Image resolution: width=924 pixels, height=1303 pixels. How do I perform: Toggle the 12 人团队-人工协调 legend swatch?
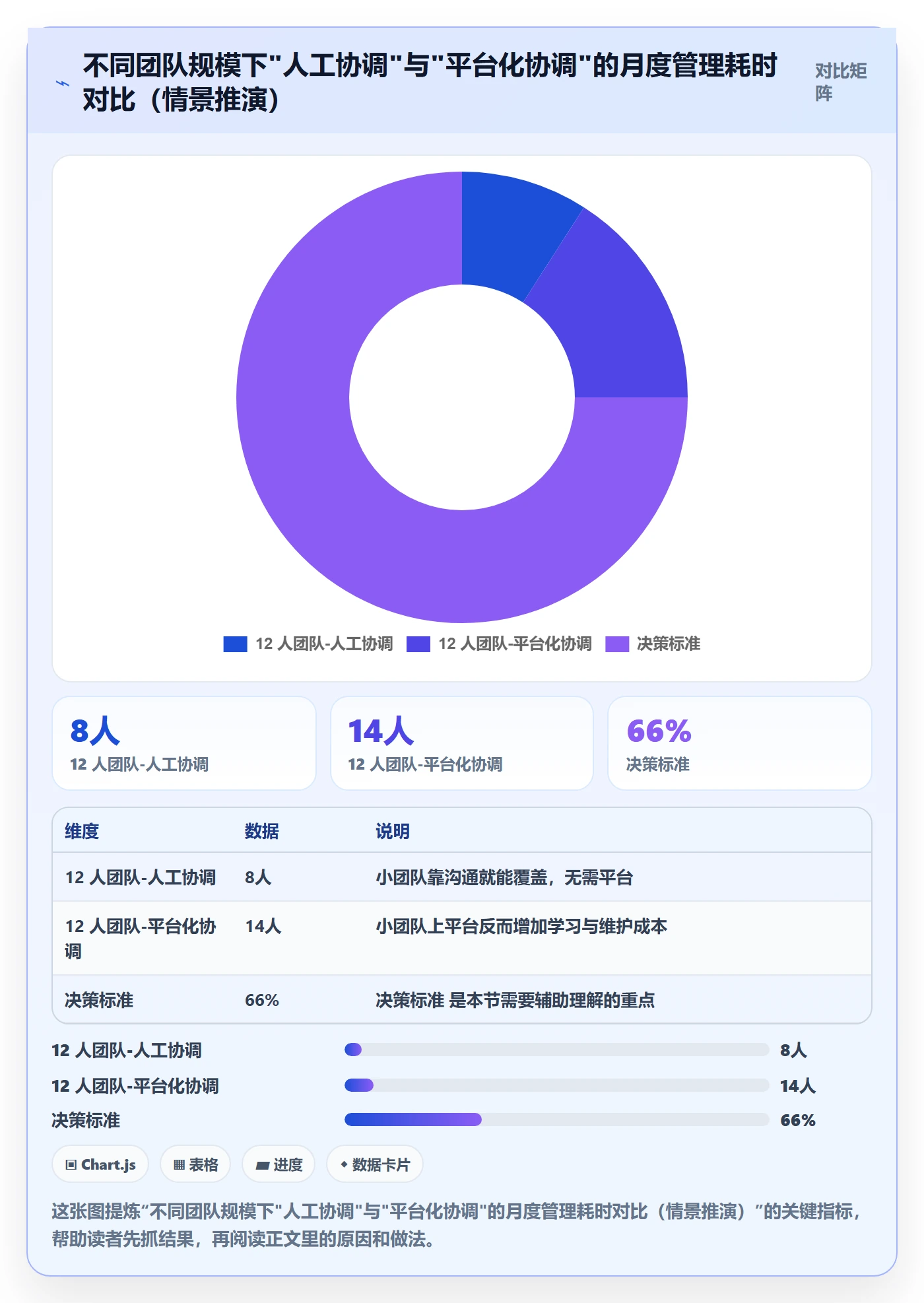235,644
